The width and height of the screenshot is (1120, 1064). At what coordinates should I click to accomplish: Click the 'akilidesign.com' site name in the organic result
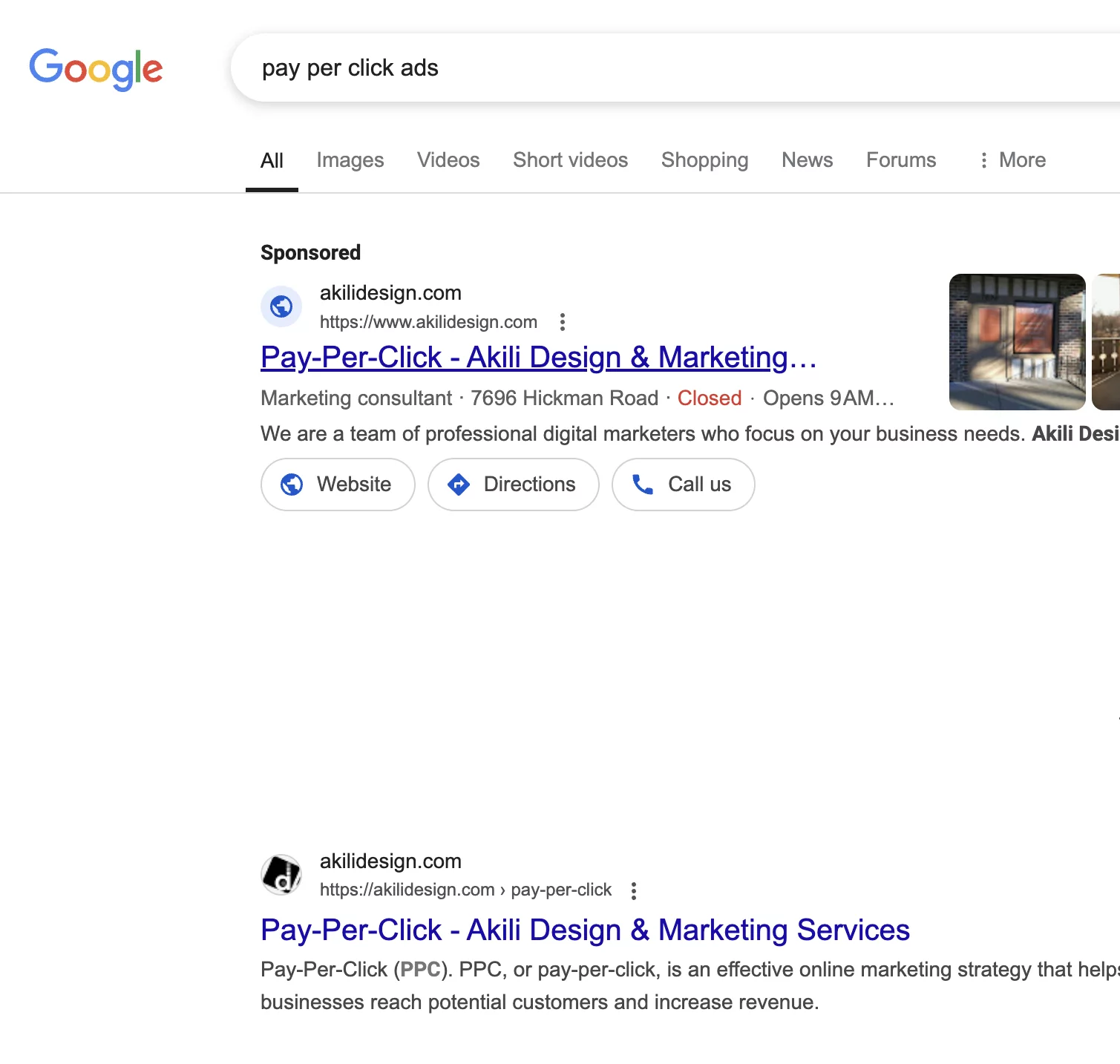[390, 861]
